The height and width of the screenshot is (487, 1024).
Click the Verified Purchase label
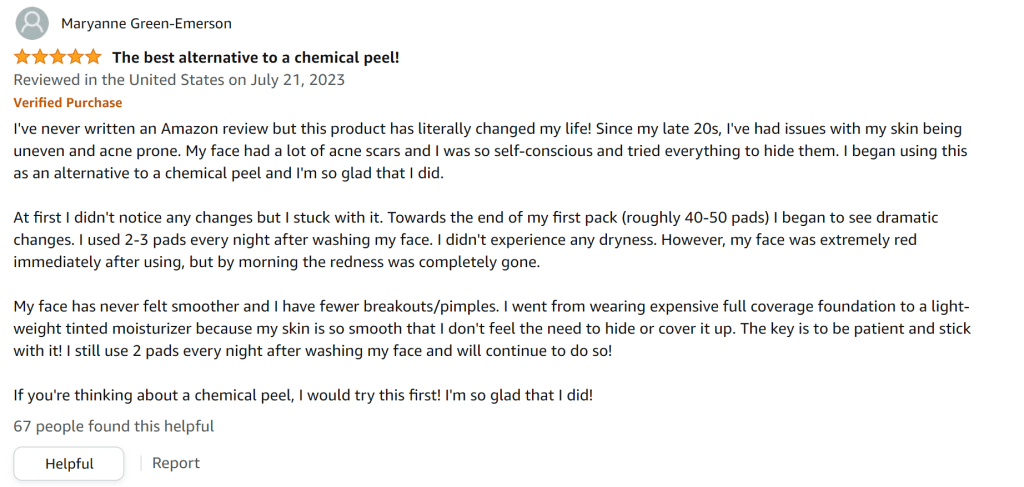tap(68, 103)
